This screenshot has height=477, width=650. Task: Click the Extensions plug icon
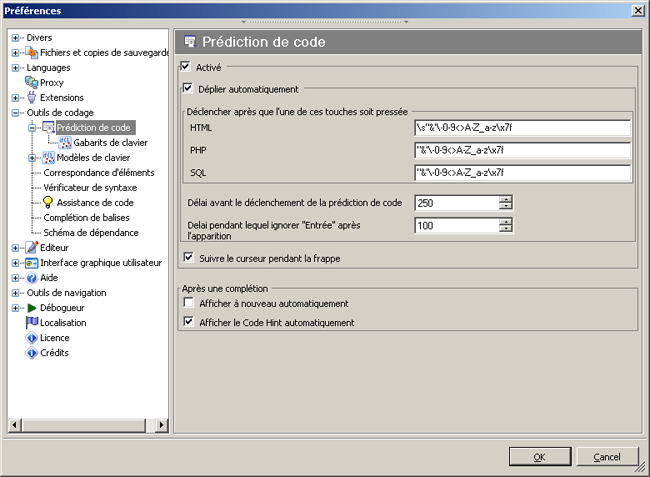(x=31, y=98)
